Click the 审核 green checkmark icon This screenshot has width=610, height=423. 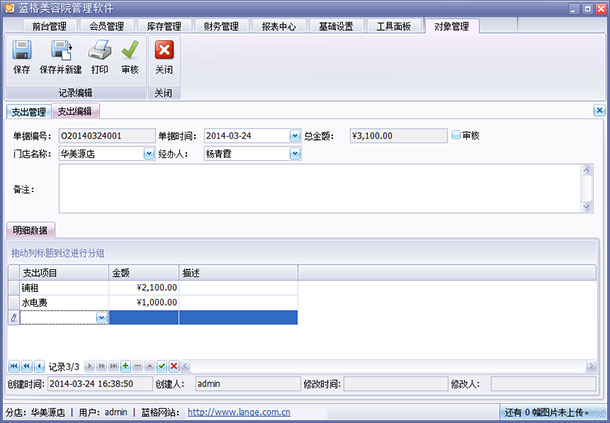[x=130, y=50]
